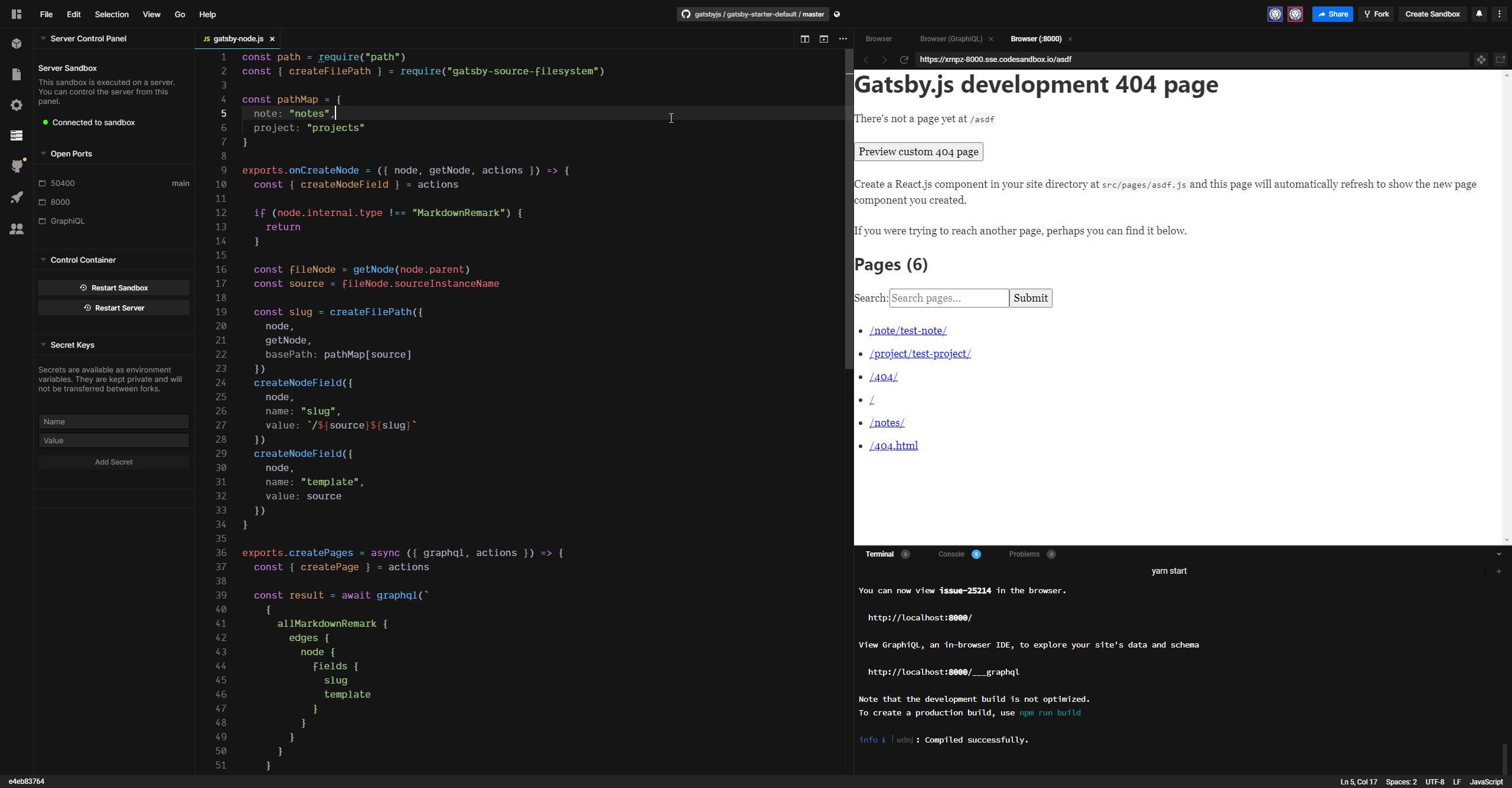
Task: Click the Restart Sandbox button
Action: tap(113, 287)
